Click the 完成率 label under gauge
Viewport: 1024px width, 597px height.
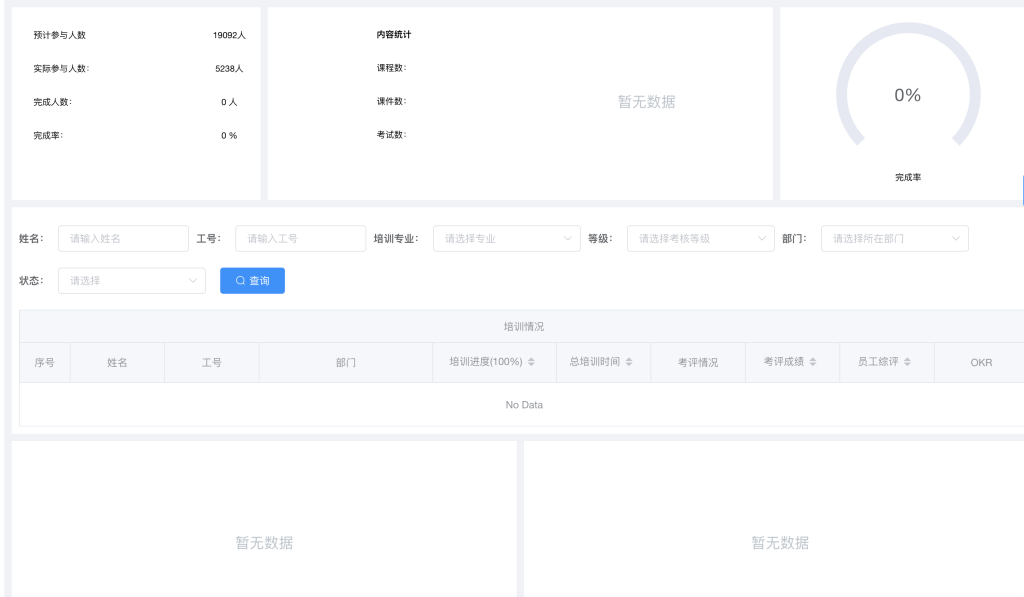click(x=908, y=178)
